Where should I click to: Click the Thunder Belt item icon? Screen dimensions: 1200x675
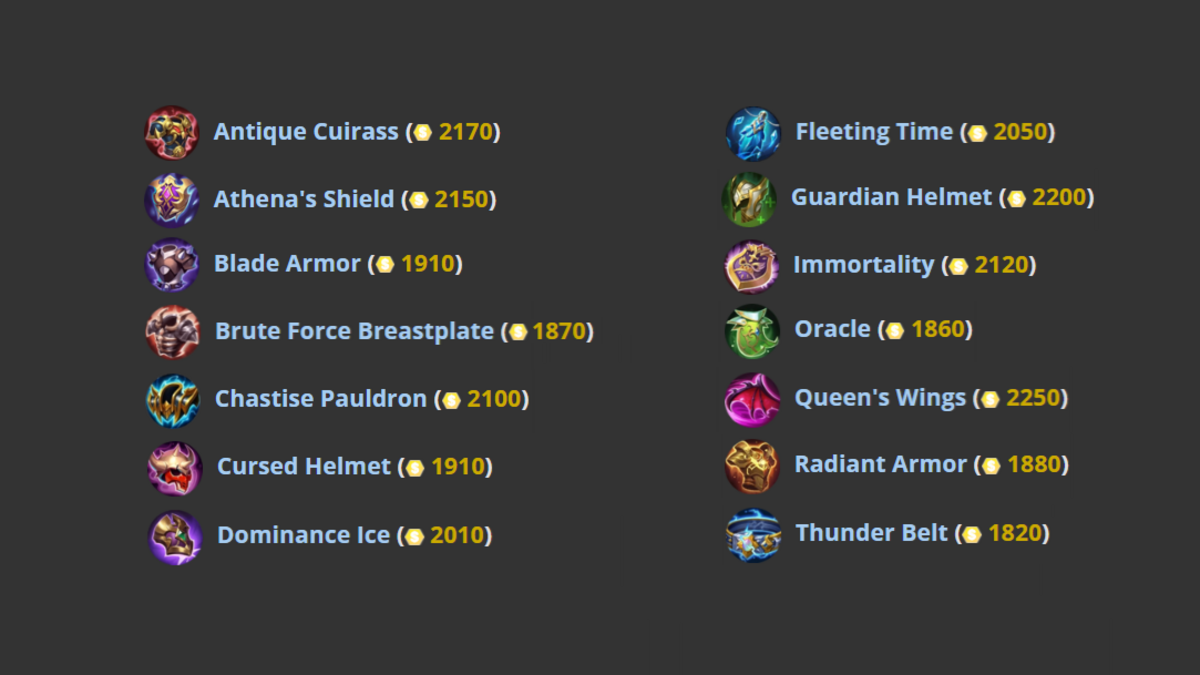[753, 534]
